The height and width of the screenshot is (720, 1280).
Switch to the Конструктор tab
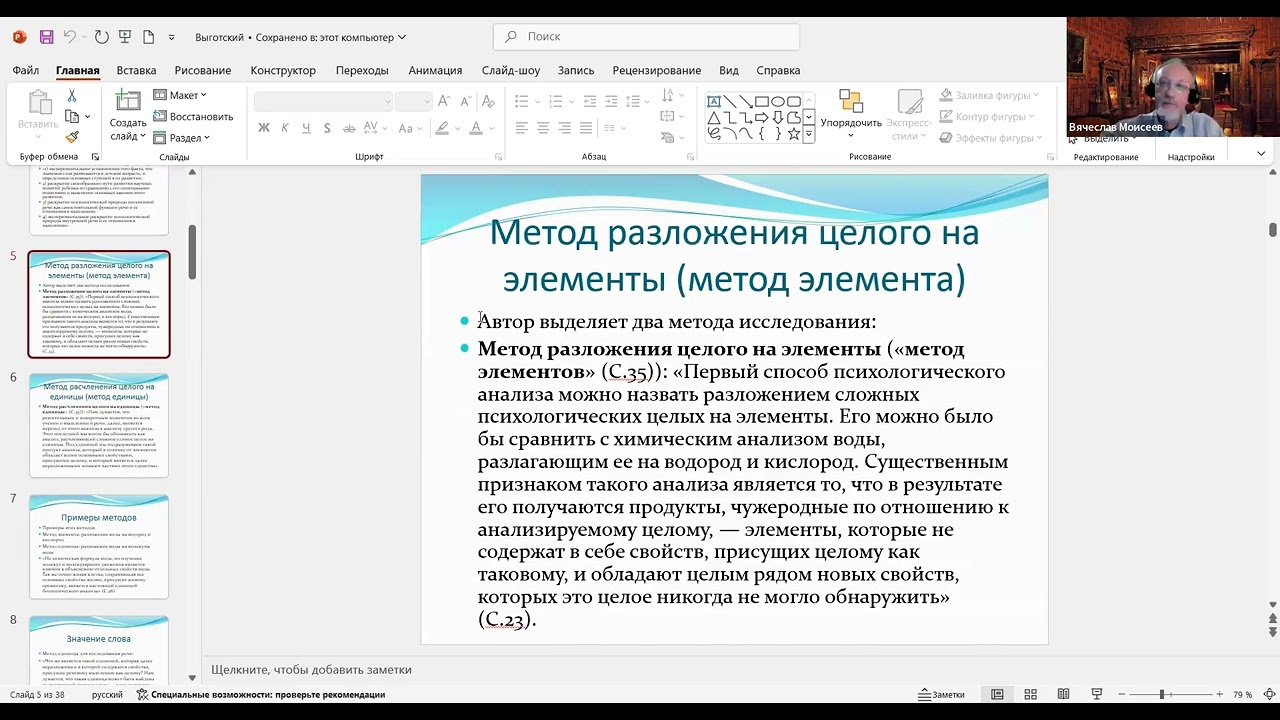[283, 70]
